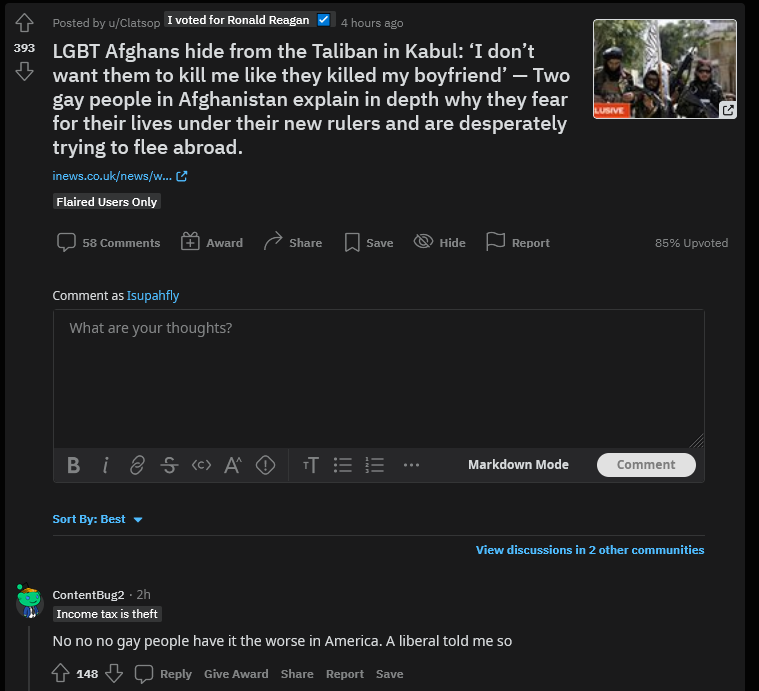Expand more formatting options ellipsis

[x=411, y=465]
